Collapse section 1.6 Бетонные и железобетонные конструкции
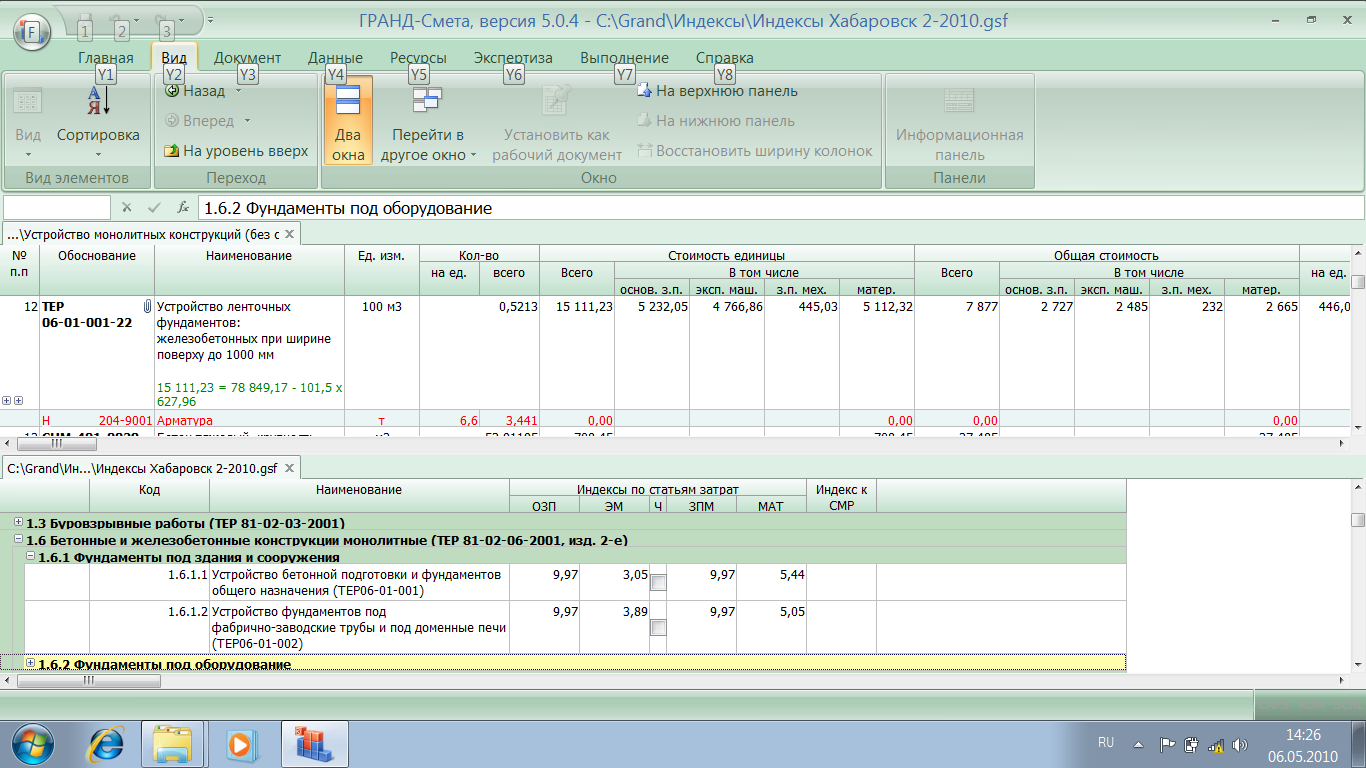The image size is (1366, 768). pos(19,540)
